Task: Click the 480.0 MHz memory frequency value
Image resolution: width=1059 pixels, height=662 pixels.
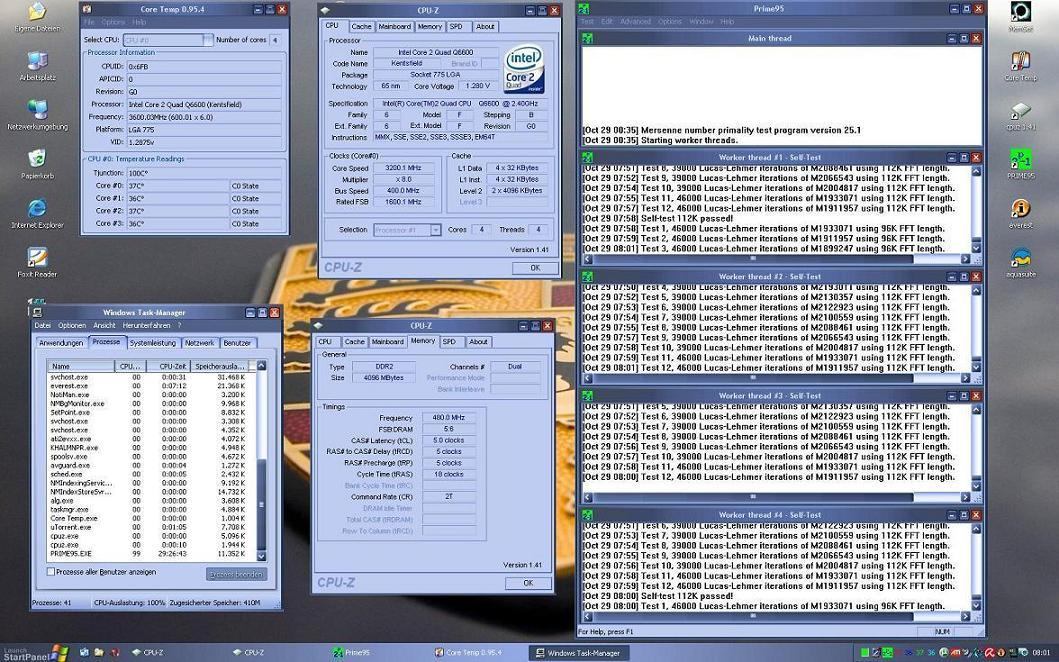Action: pyautogui.click(x=449, y=417)
